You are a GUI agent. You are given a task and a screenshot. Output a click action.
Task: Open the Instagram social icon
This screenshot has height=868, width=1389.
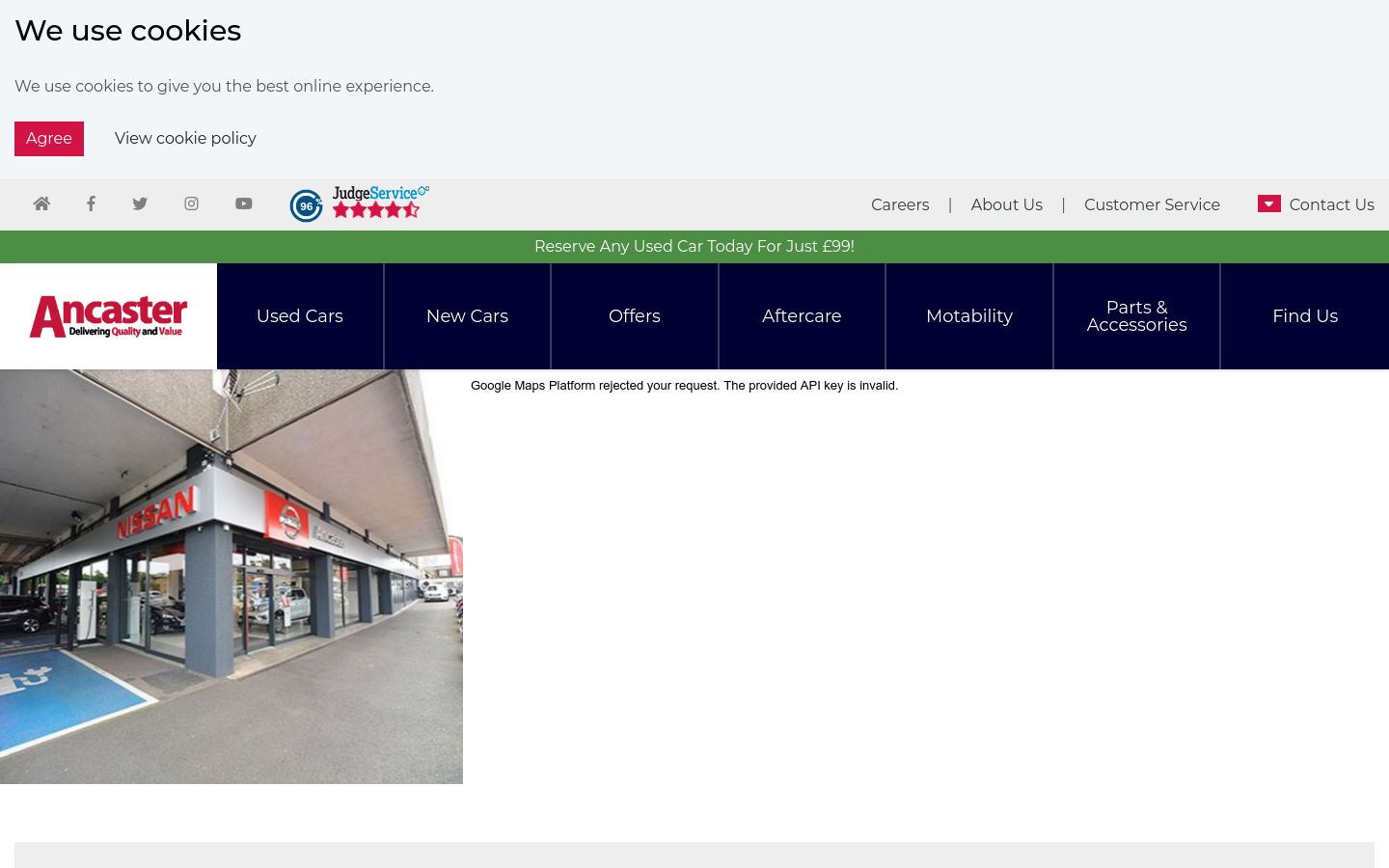(191, 203)
